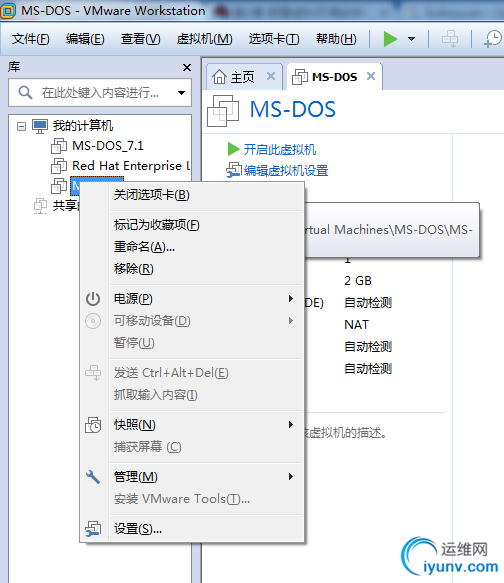This screenshot has width=504, height=583.
Task: Click the wrench icon next to 管理(M)
Action: [93, 477]
